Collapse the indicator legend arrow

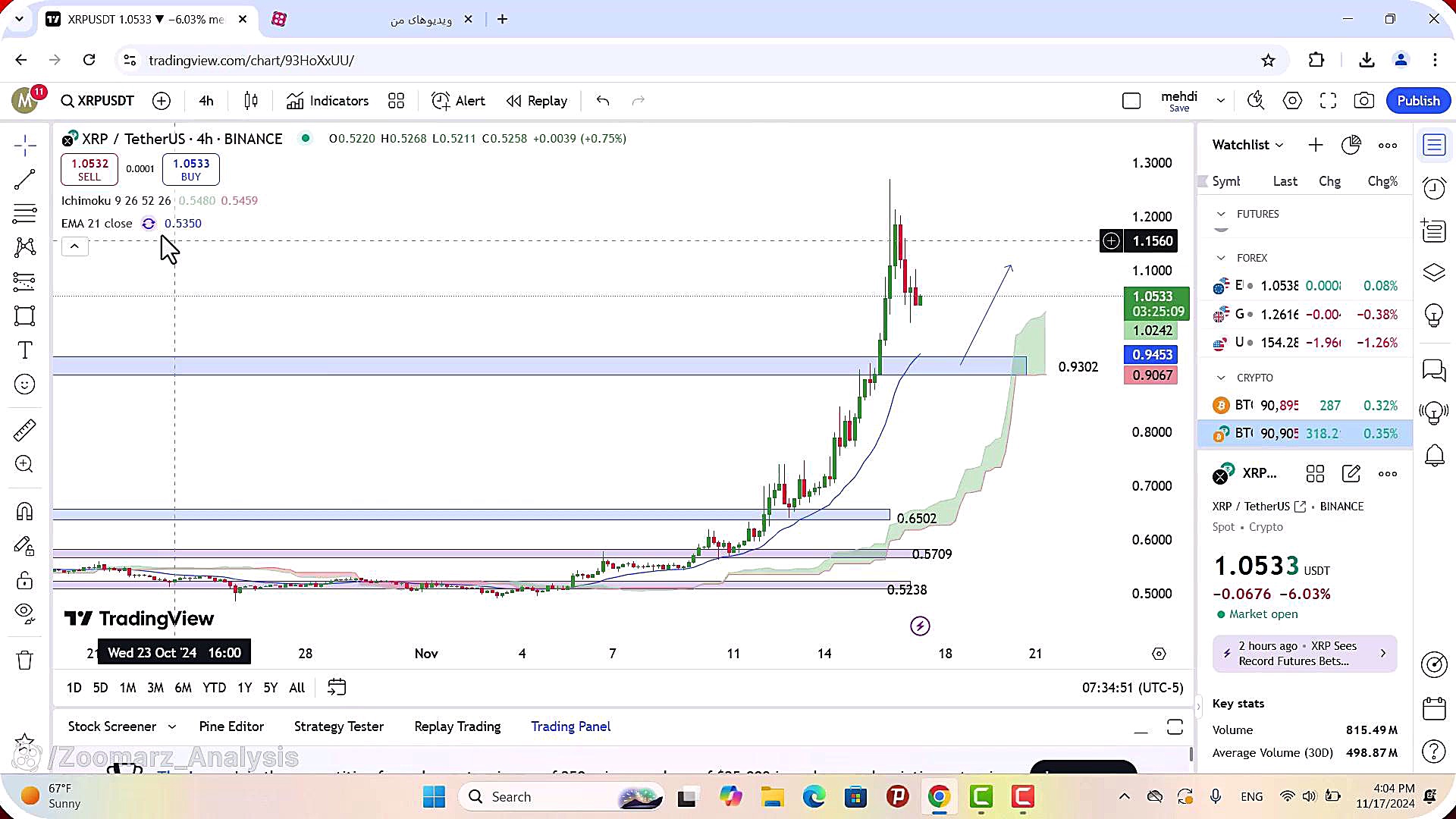pos(75,246)
